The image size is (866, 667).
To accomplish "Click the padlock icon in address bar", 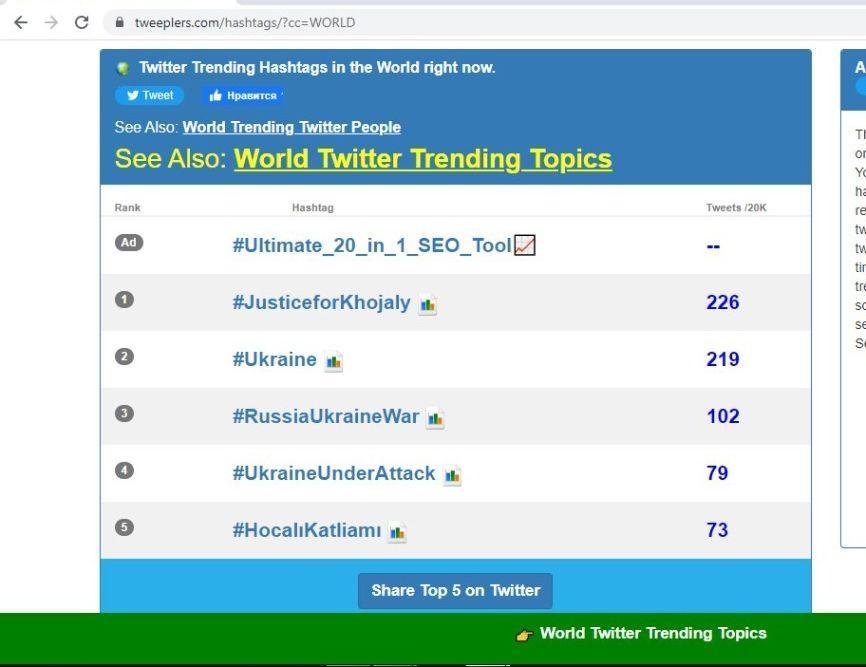I will (119, 22).
